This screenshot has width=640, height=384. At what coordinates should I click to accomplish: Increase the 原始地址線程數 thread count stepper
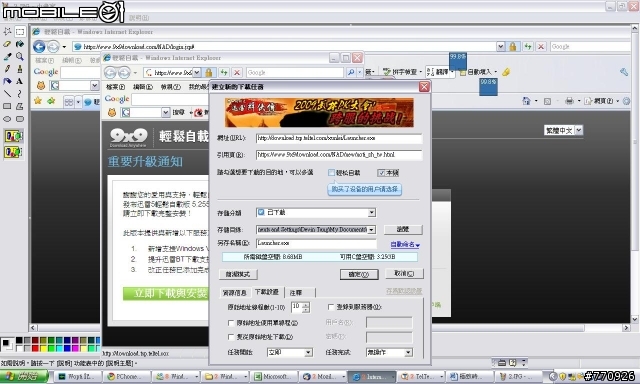306,304
